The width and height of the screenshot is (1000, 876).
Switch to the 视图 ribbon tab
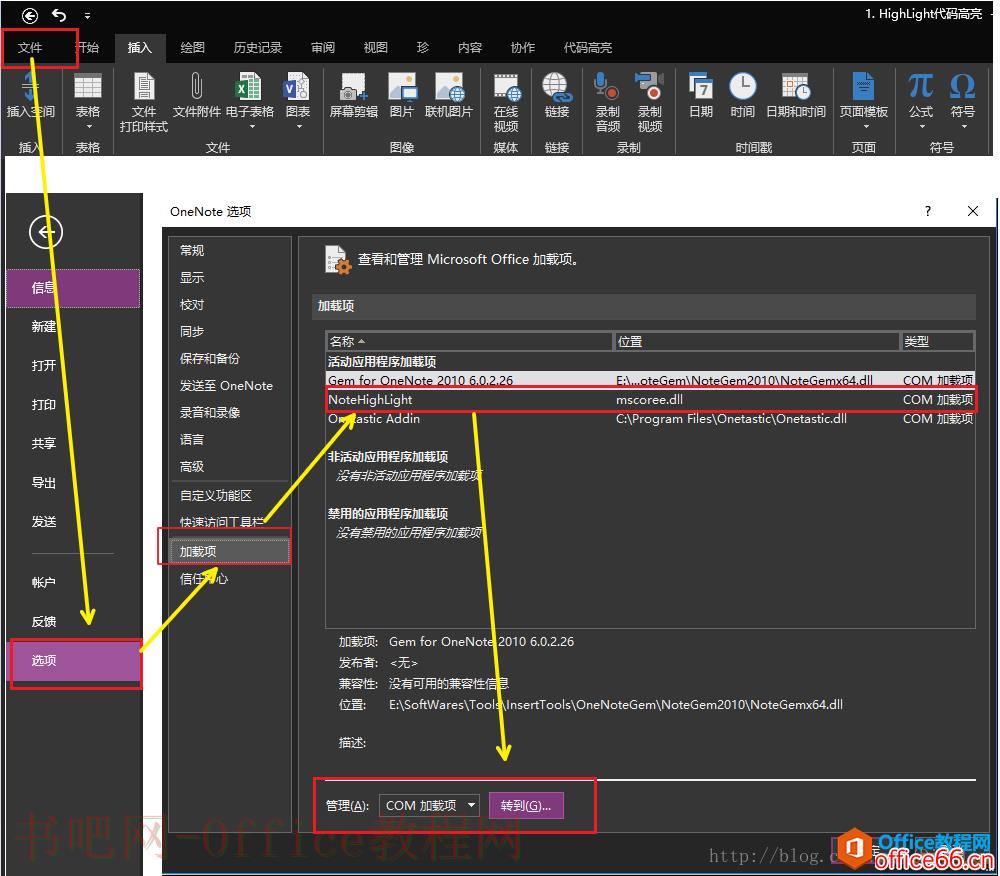(376, 48)
